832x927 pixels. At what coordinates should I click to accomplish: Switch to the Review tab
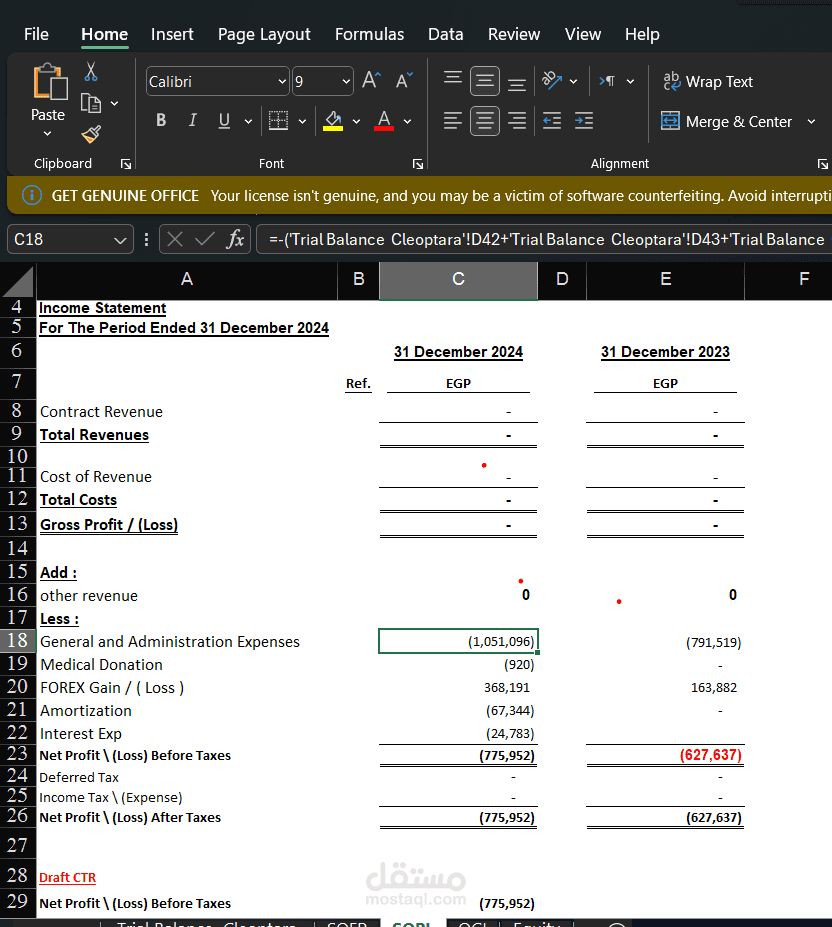514,34
